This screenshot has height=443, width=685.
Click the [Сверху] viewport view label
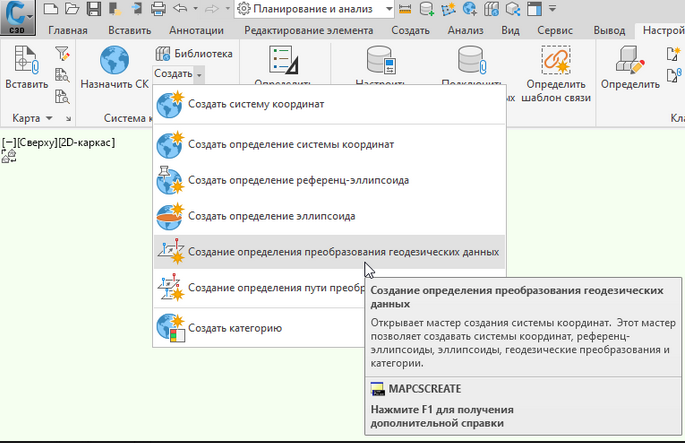34,143
